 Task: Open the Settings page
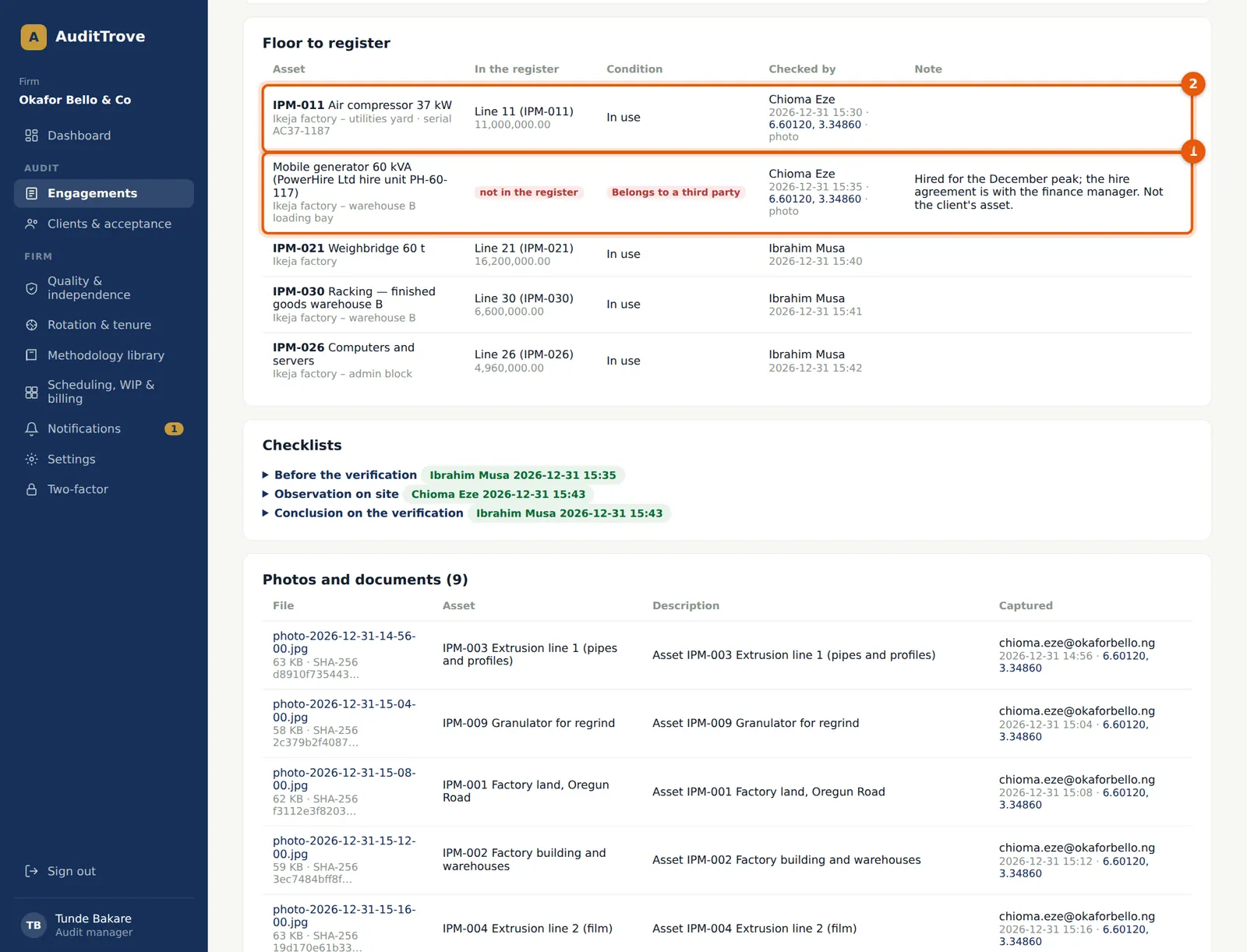point(104,460)
